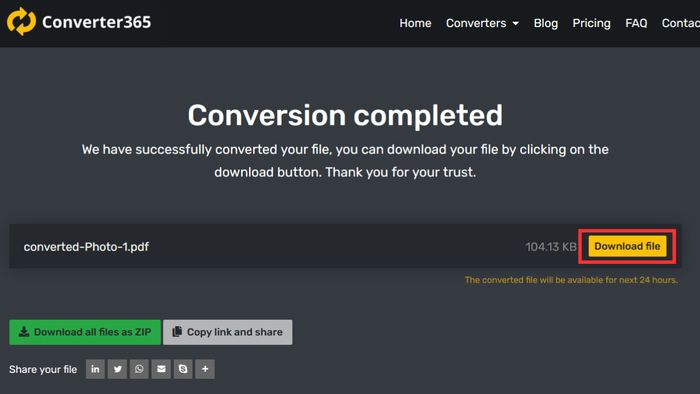Share file via WhatsApp icon
Image resolution: width=700 pixels, height=394 pixels.
point(139,369)
